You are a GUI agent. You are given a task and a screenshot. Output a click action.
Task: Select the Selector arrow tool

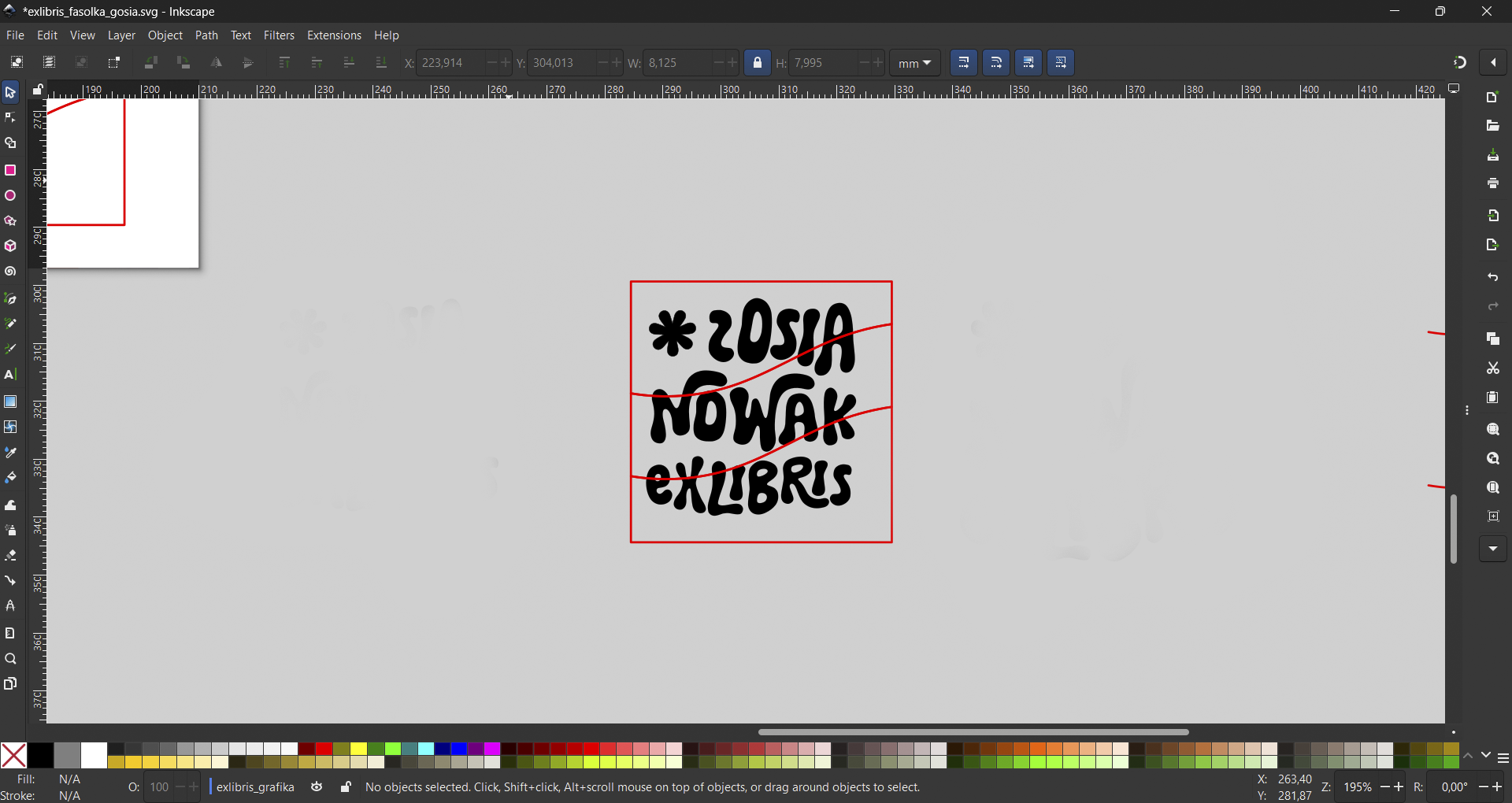10,93
